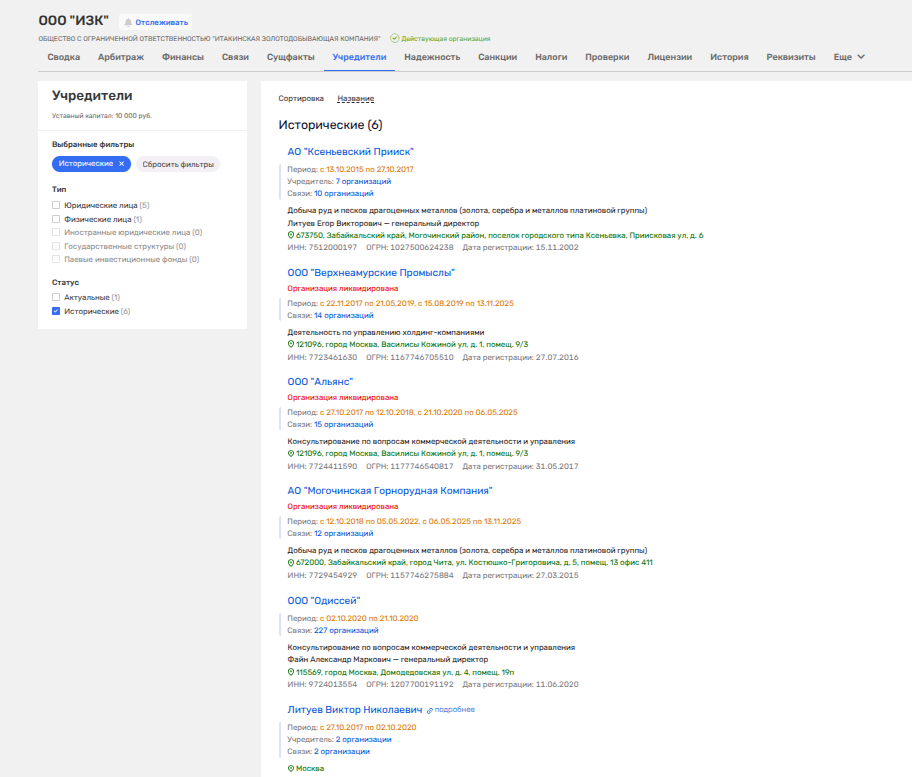Open the АО "Могочинская Горнорудная Компания" link
This screenshot has height=777, width=912.
pos(390,491)
